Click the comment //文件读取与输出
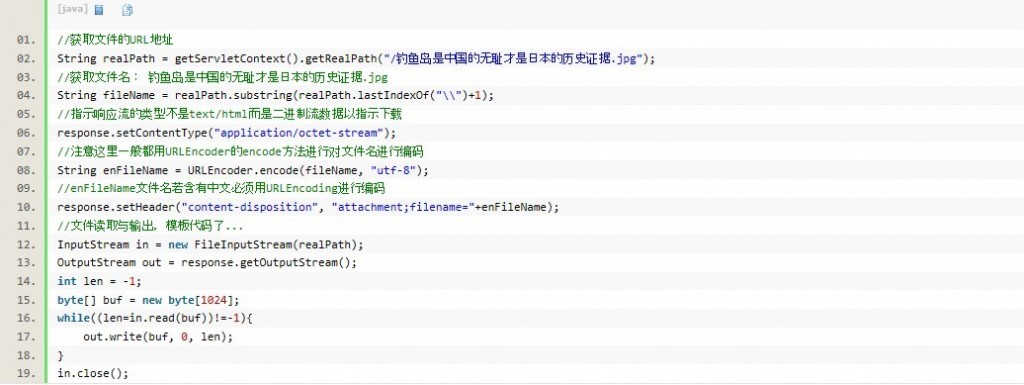1024x385 pixels. 150,226
